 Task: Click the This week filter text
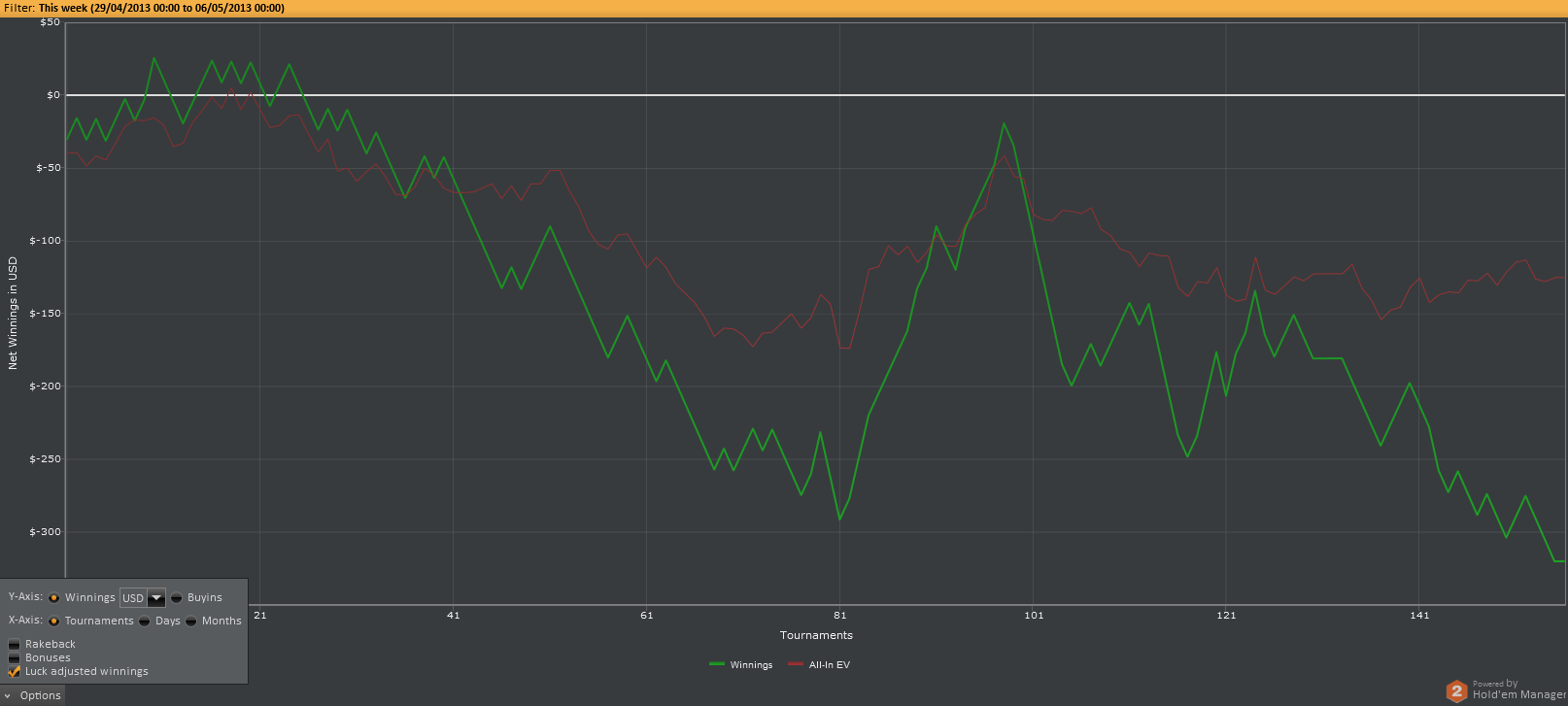pyautogui.click(x=161, y=8)
